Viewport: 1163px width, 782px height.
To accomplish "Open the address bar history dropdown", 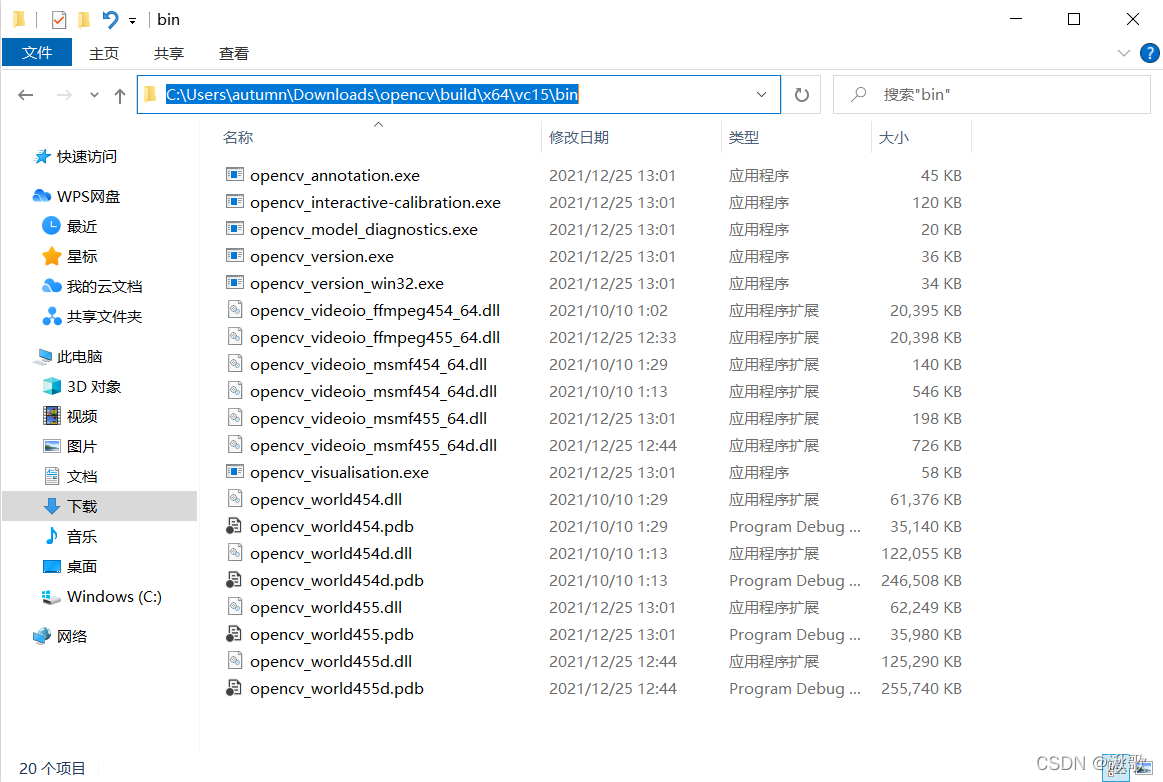I will [761, 94].
